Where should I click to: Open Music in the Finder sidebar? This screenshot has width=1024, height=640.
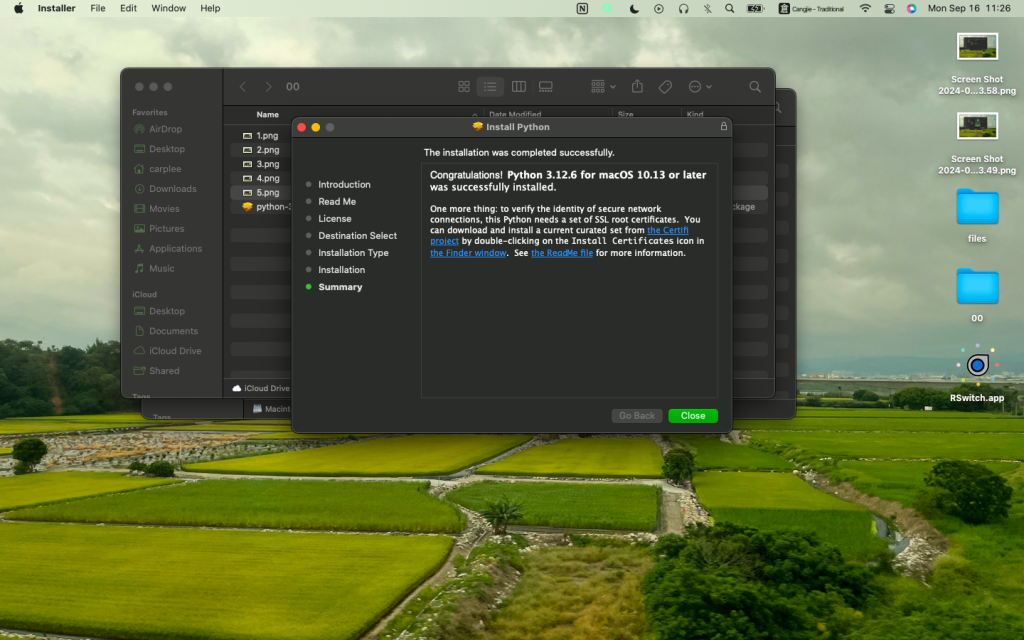click(x=161, y=268)
